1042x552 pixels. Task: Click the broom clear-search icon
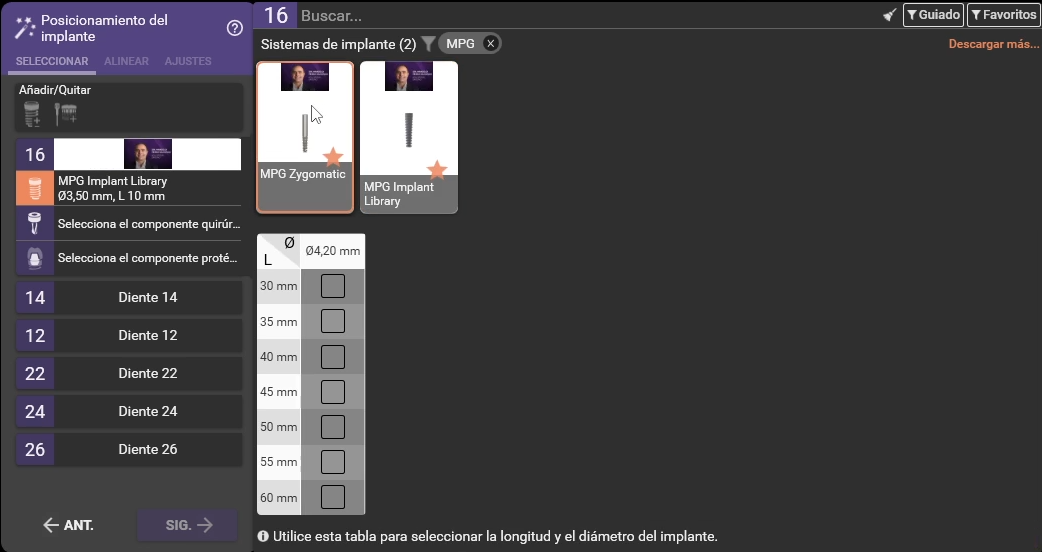click(x=889, y=15)
